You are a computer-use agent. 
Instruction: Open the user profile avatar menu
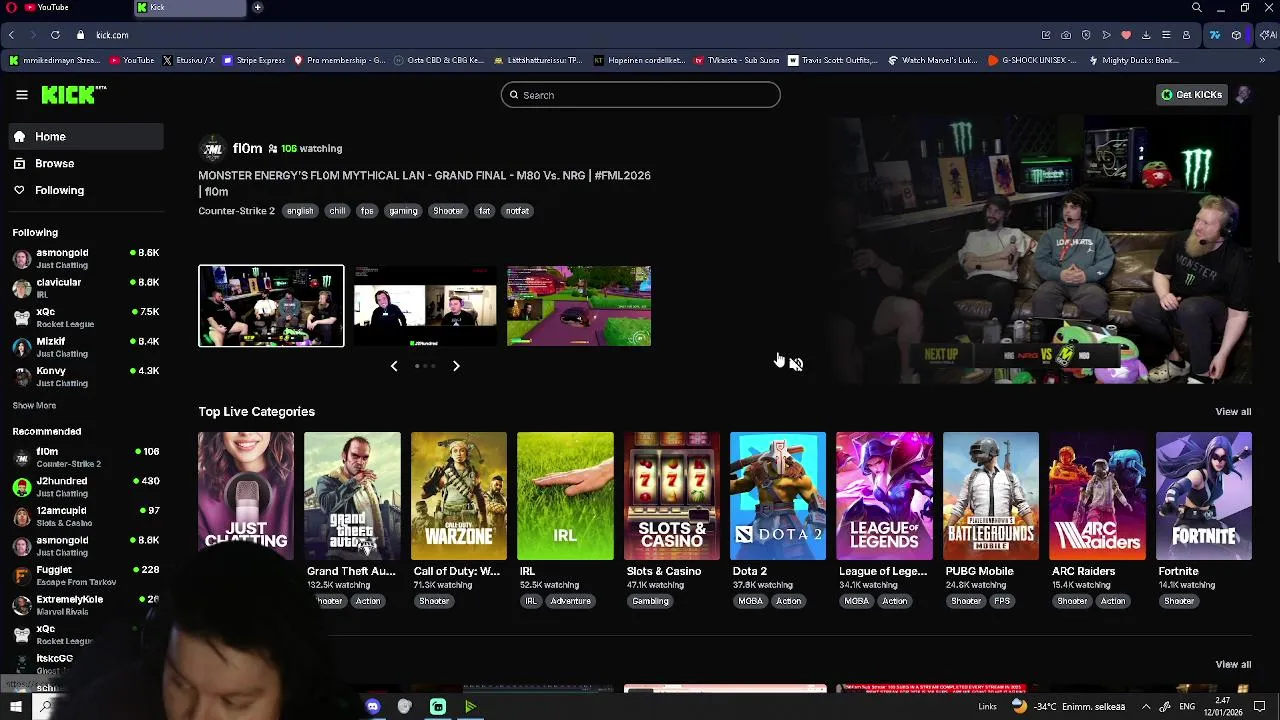click(1243, 95)
